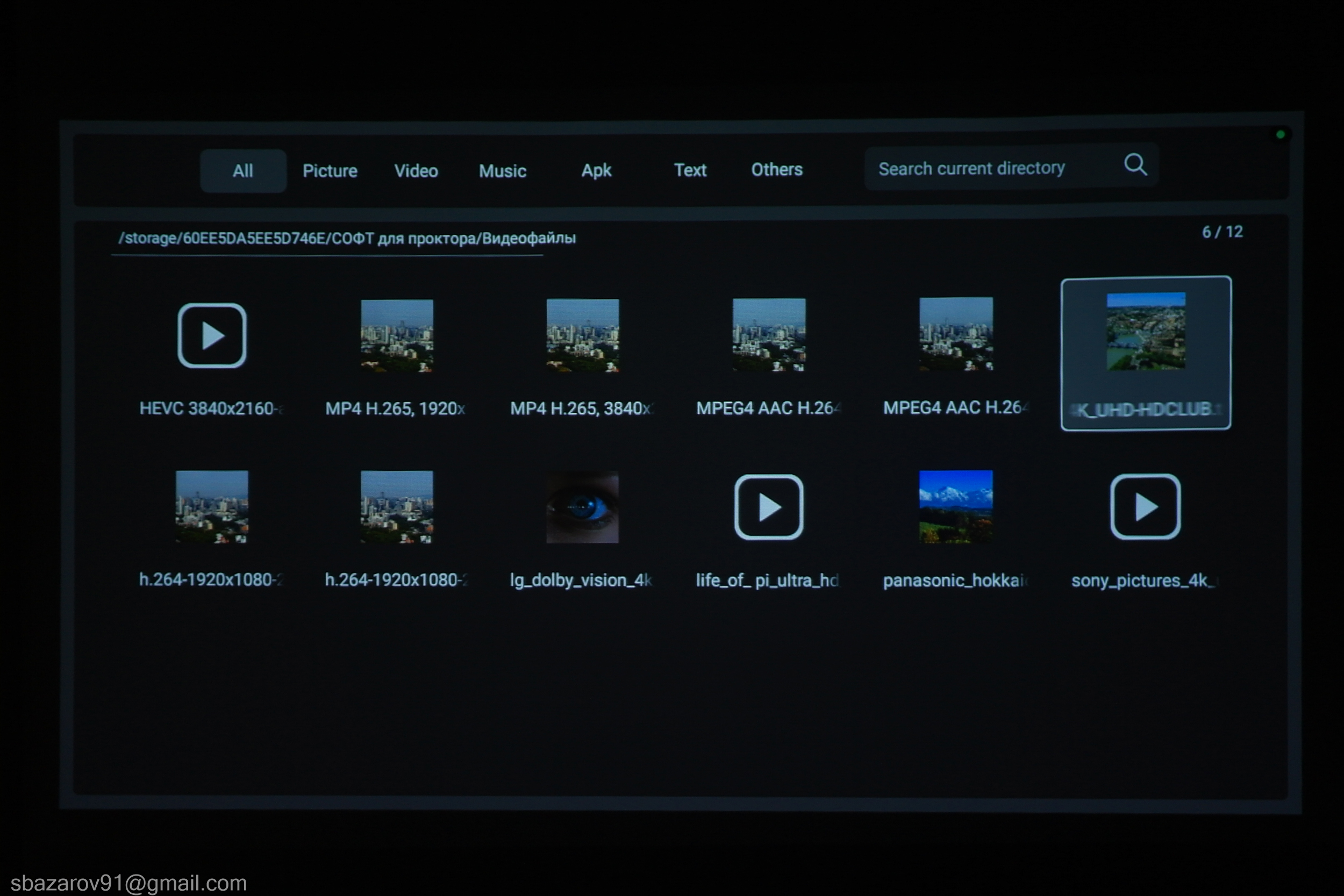Screen dimensions: 1344x896
Task: Click the /storage directory path text
Action: point(346,238)
